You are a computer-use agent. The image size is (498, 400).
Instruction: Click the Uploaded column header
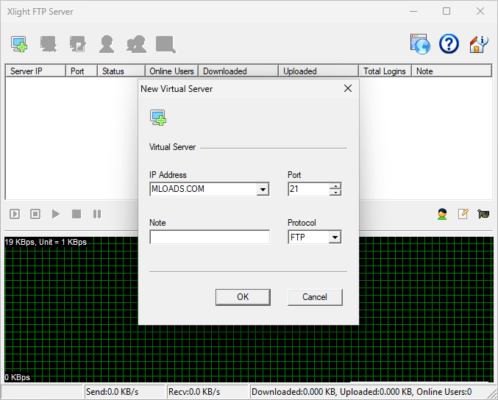tap(318, 71)
